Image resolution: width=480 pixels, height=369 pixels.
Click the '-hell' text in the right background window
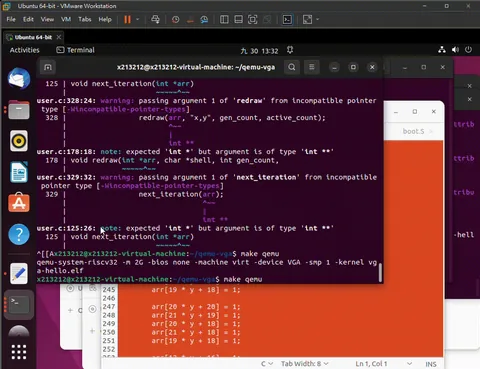(x=464, y=235)
